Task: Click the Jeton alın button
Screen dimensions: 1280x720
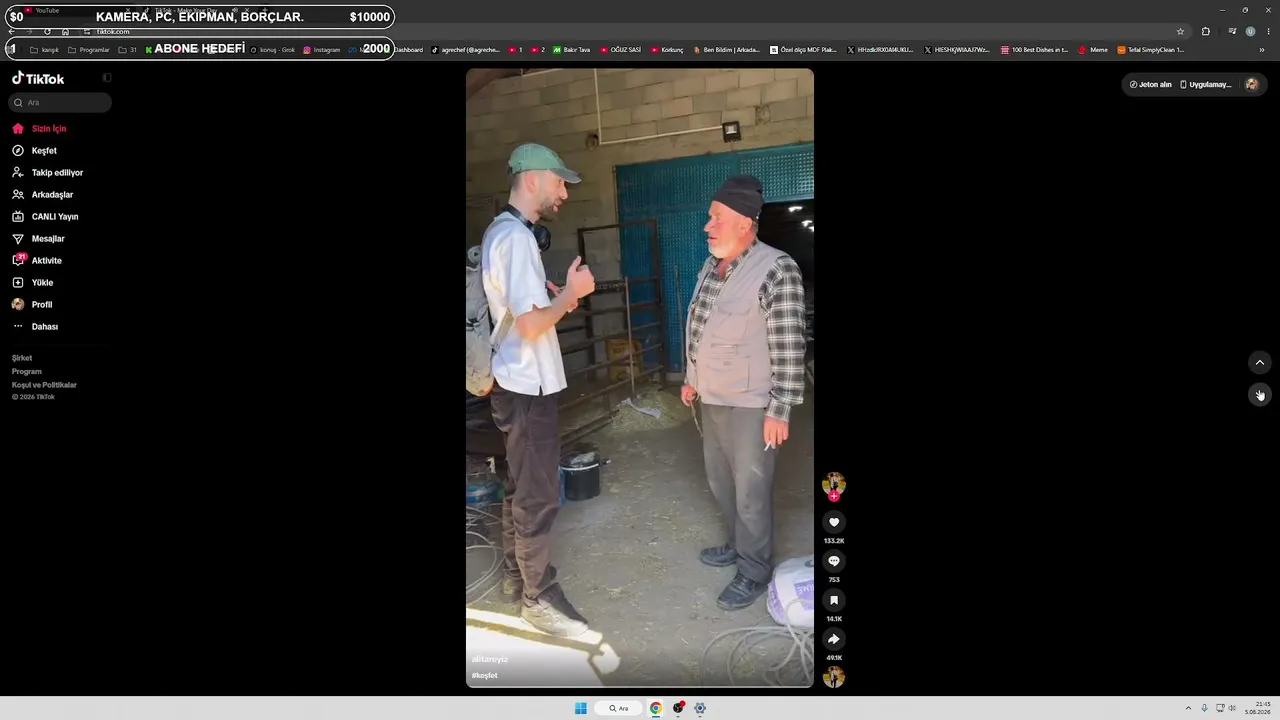Action: pos(1150,85)
